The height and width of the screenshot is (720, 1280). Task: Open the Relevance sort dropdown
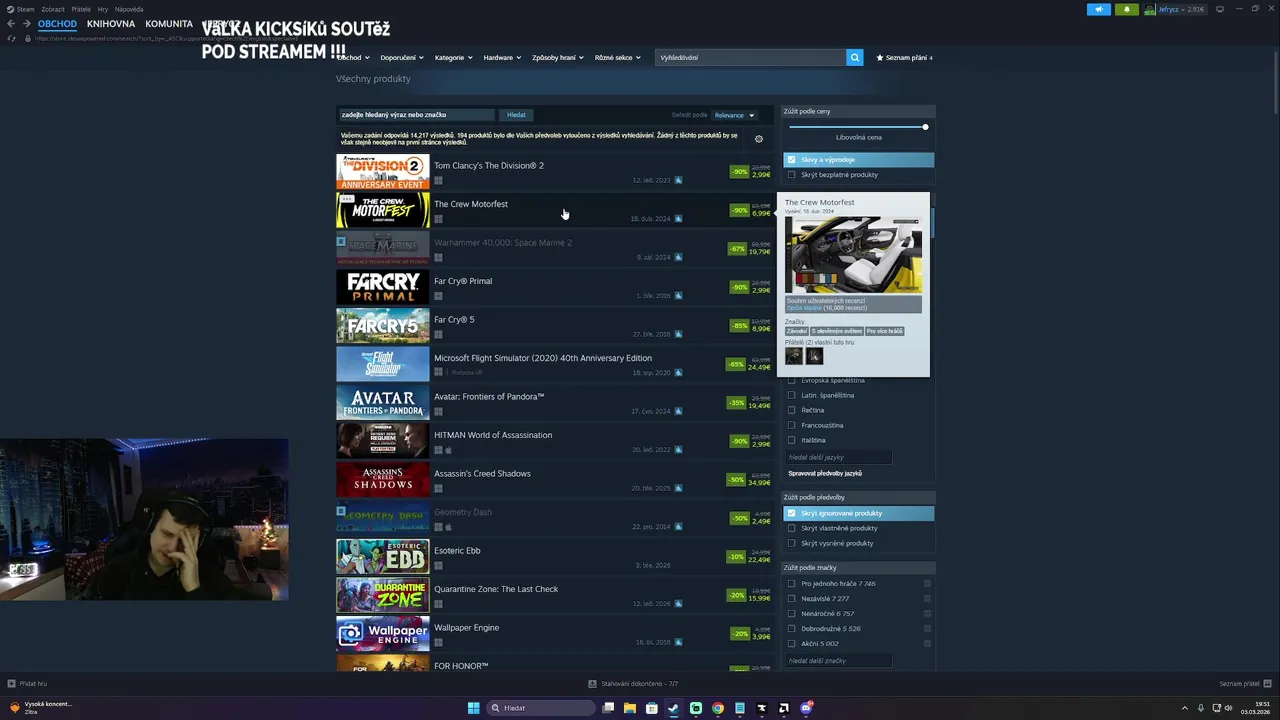735,115
